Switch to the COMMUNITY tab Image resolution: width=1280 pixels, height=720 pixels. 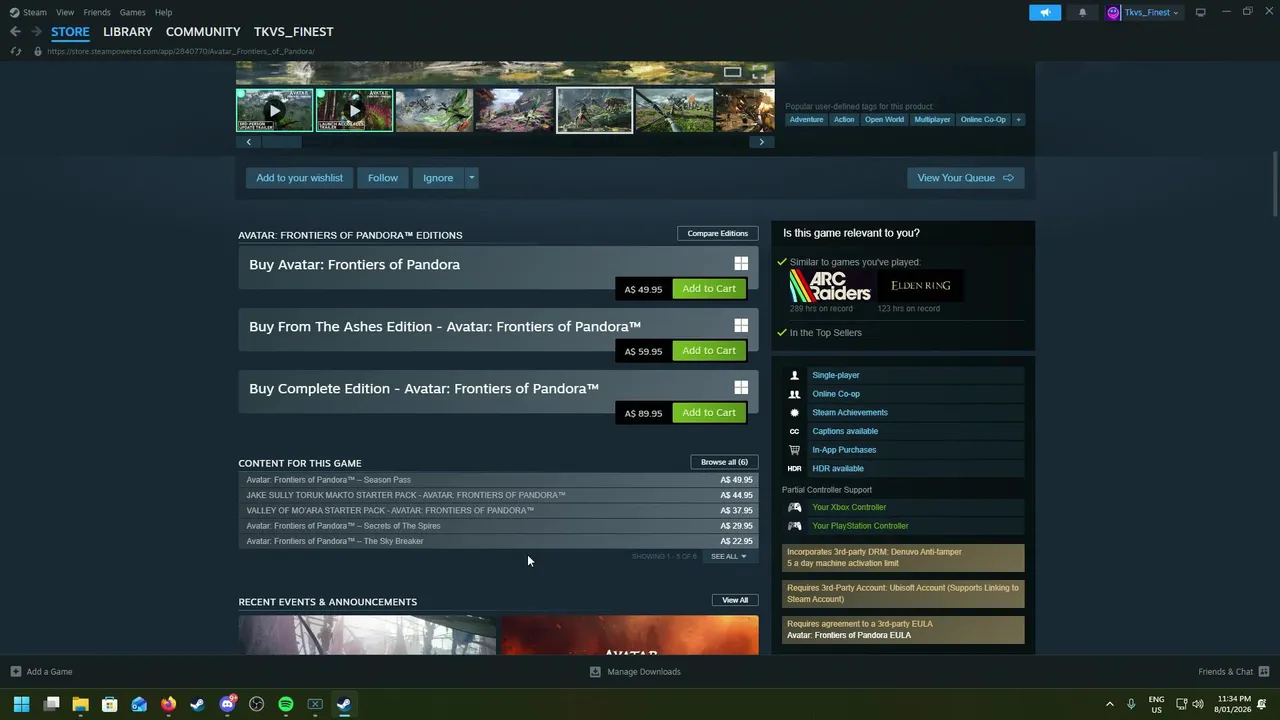point(203,32)
